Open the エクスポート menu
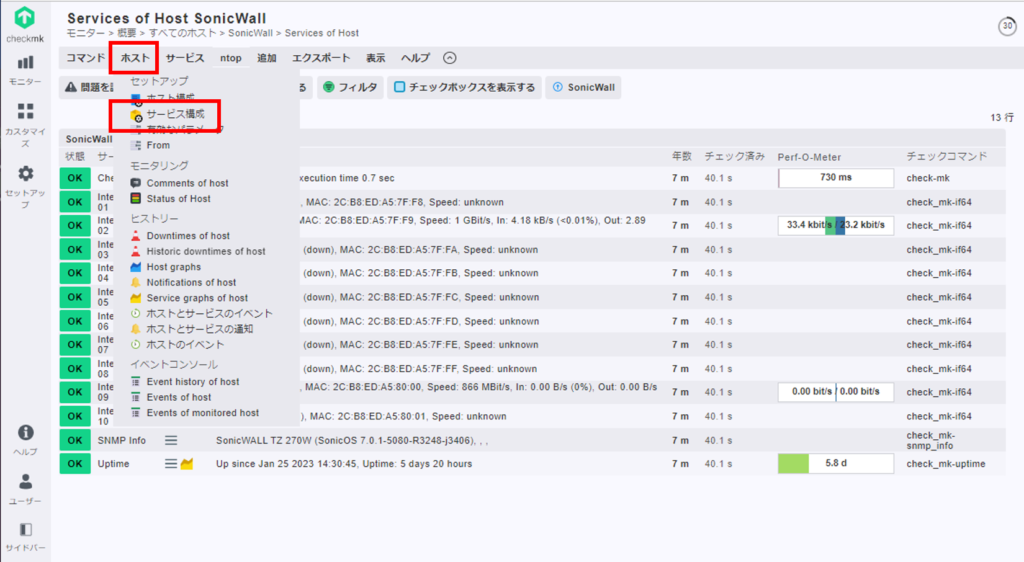1024x562 pixels. [x=321, y=58]
